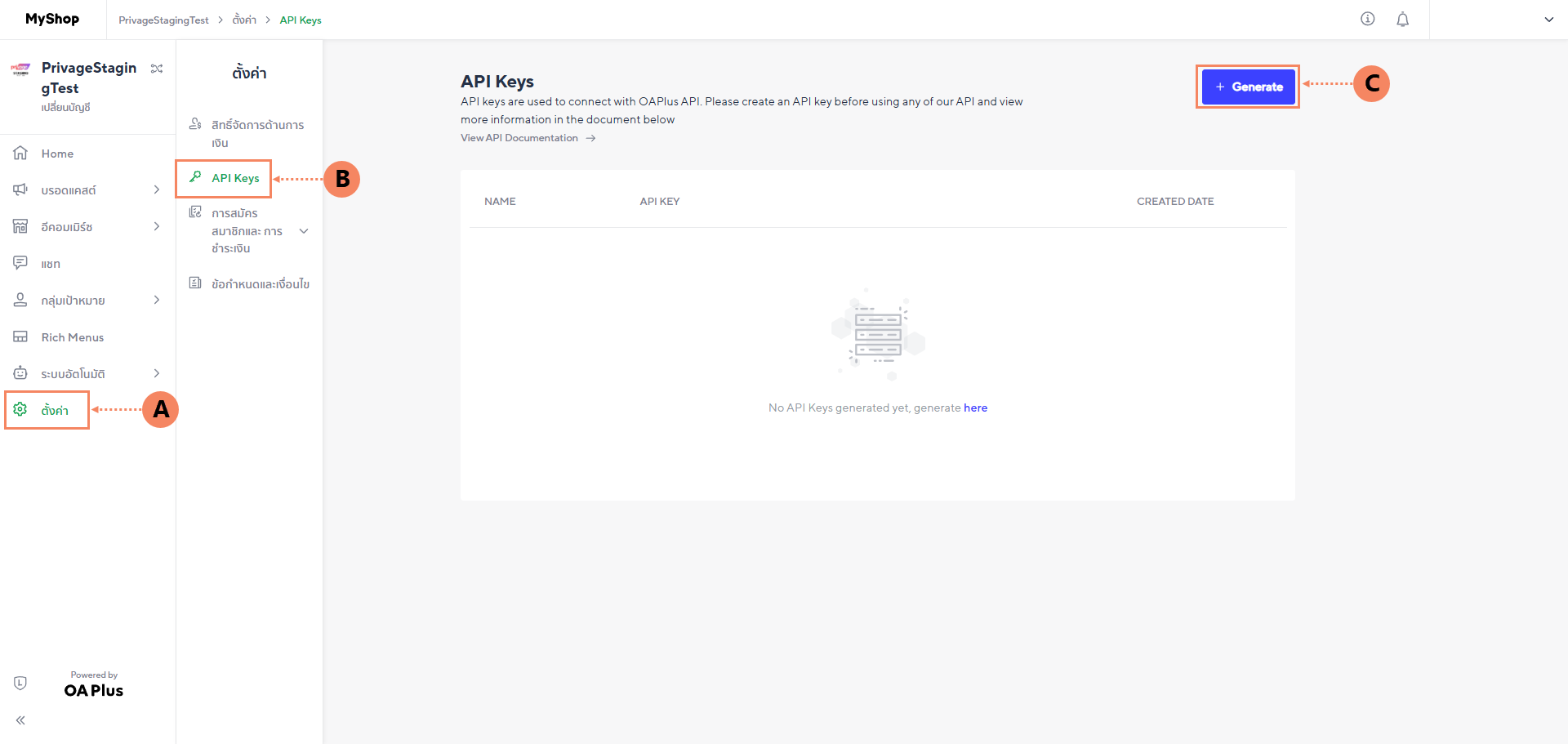Open ข้อกำหนดและเงื่อนไข settings item
Screen dimensions: 1568x744
(x=260, y=284)
